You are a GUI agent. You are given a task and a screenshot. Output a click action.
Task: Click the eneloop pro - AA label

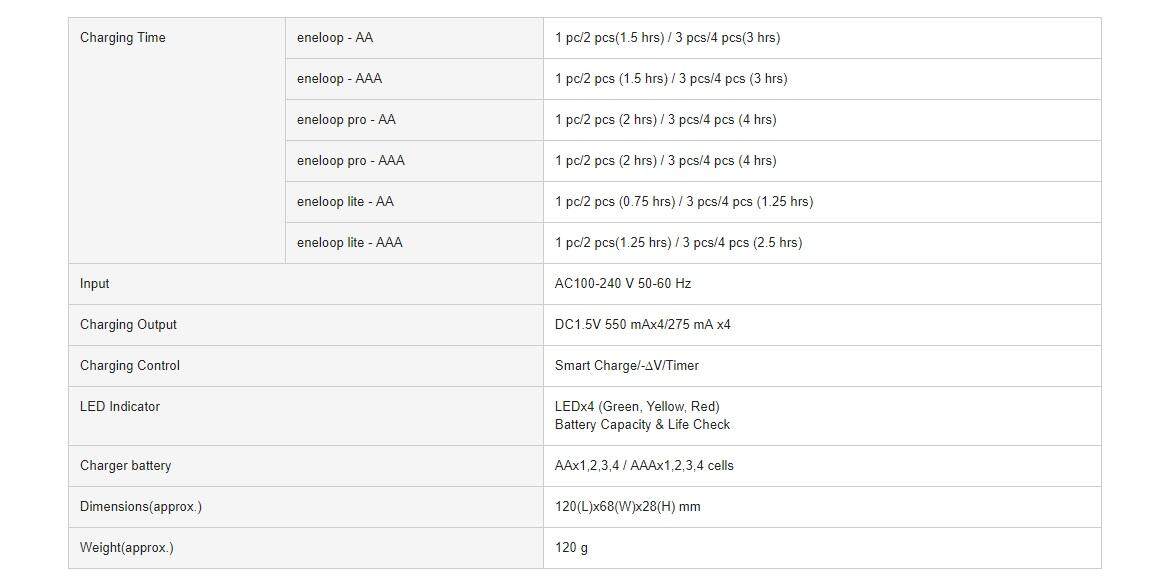[346, 120]
